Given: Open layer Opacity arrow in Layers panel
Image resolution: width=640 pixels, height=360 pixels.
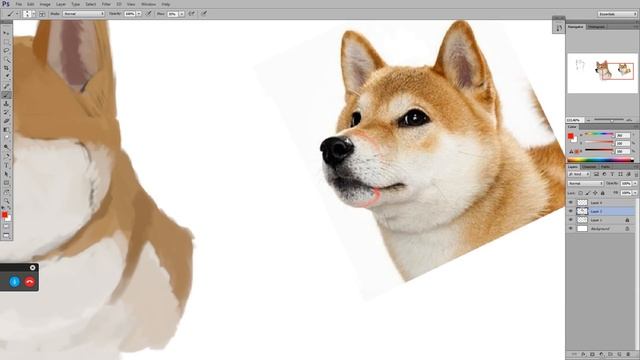Looking at the screenshot, I should pos(635,183).
